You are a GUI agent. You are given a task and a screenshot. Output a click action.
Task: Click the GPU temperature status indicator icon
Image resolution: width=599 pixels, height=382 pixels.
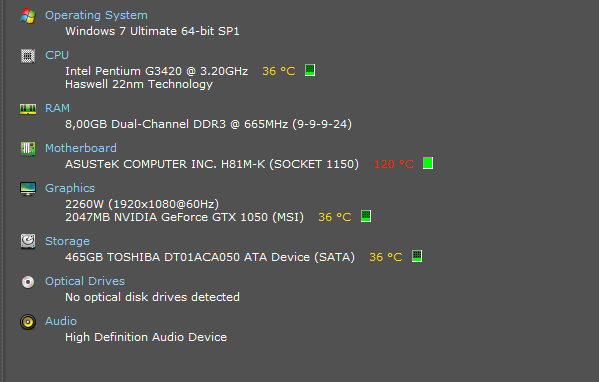(x=366, y=216)
